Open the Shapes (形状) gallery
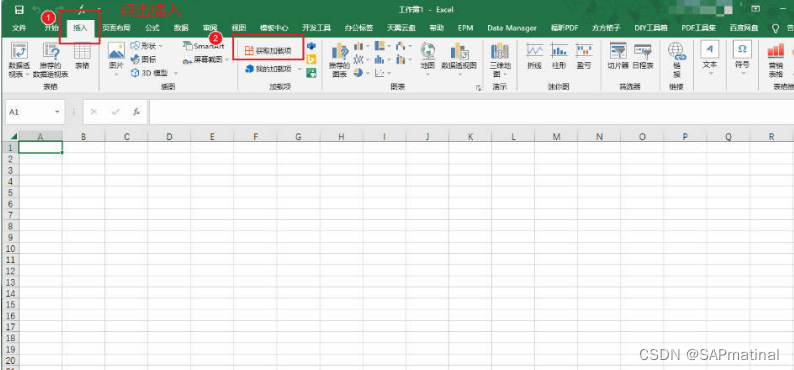Screen dimensions: 794x370 (146, 46)
